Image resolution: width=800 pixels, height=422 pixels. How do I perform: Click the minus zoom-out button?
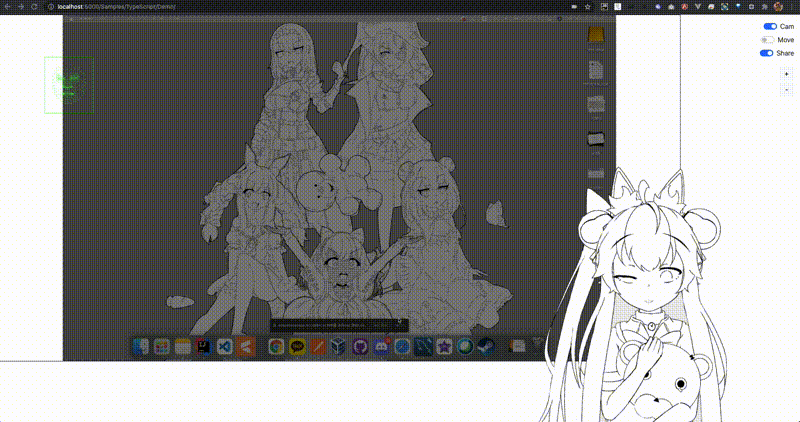pyautogui.click(x=786, y=90)
